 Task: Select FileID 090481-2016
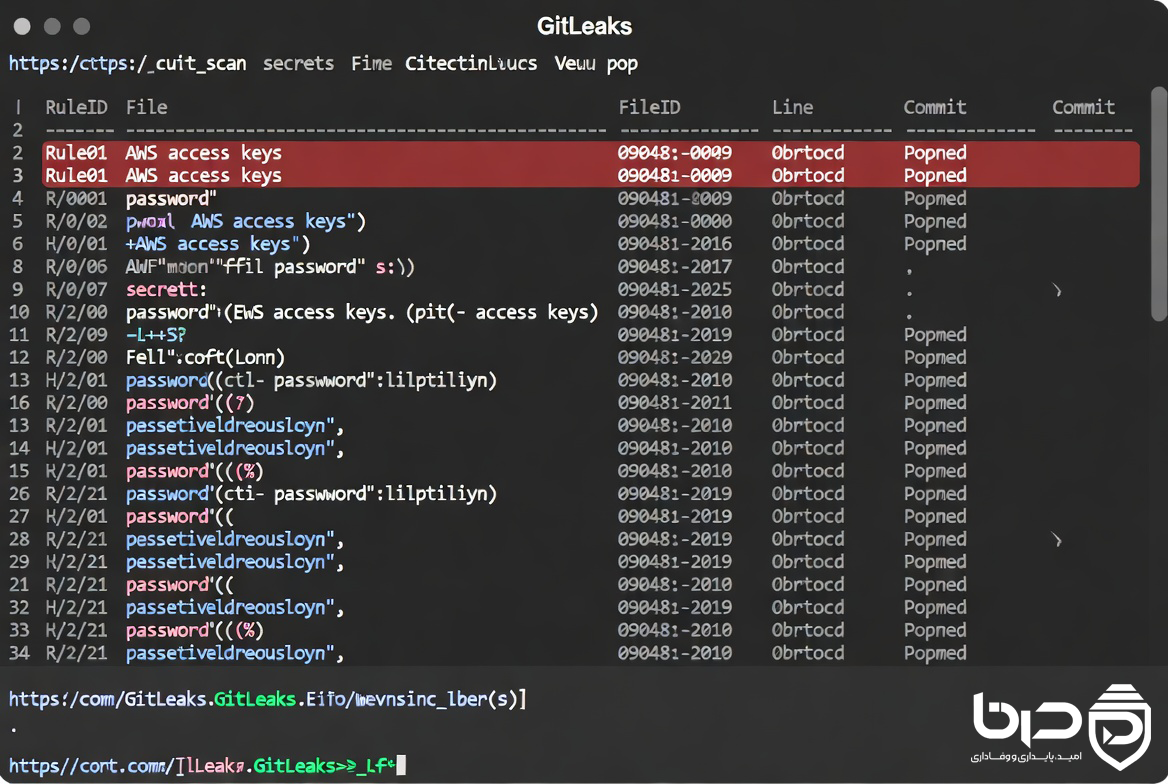pyautogui.click(x=674, y=244)
